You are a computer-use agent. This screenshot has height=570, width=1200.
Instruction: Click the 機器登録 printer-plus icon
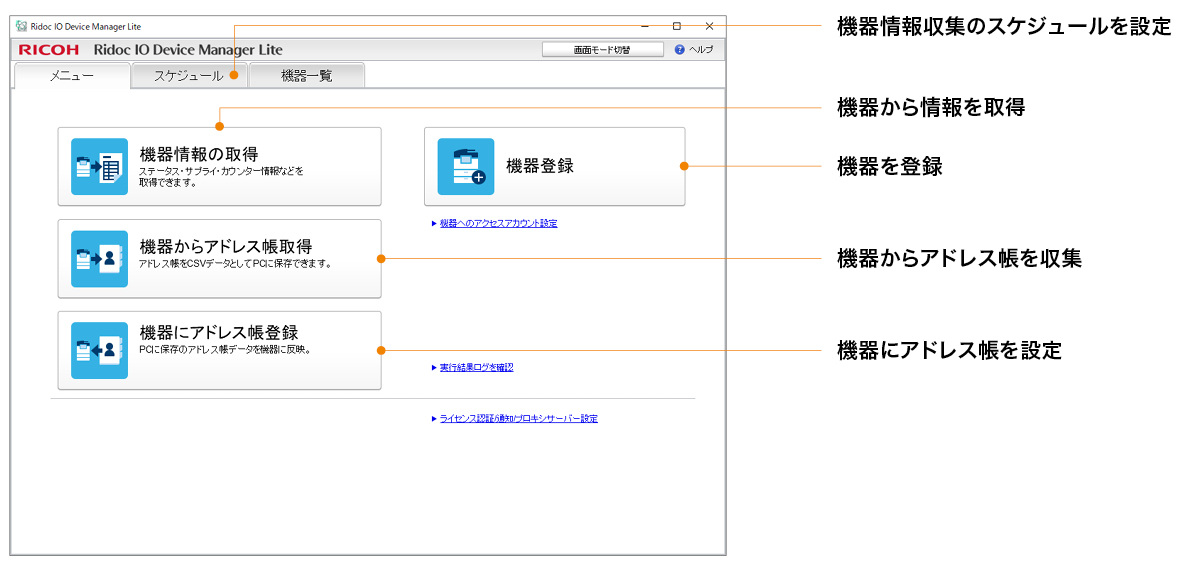point(466,166)
